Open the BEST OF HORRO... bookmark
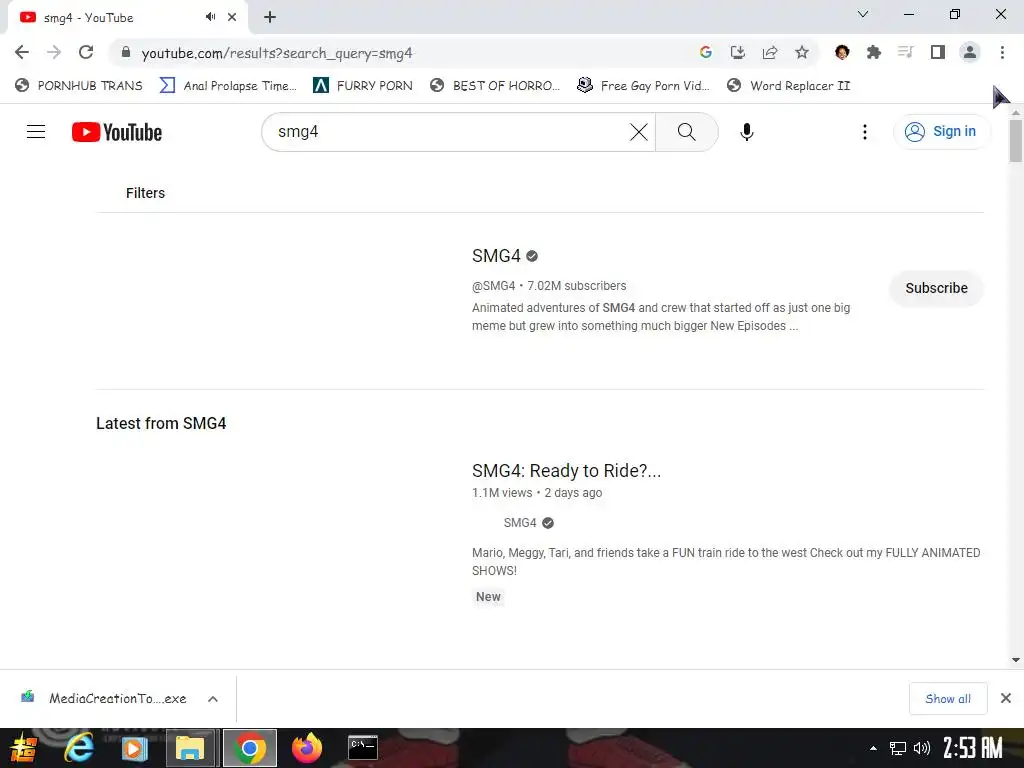Image resolution: width=1024 pixels, height=768 pixels. pyautogui.click(x=495, y=86)
